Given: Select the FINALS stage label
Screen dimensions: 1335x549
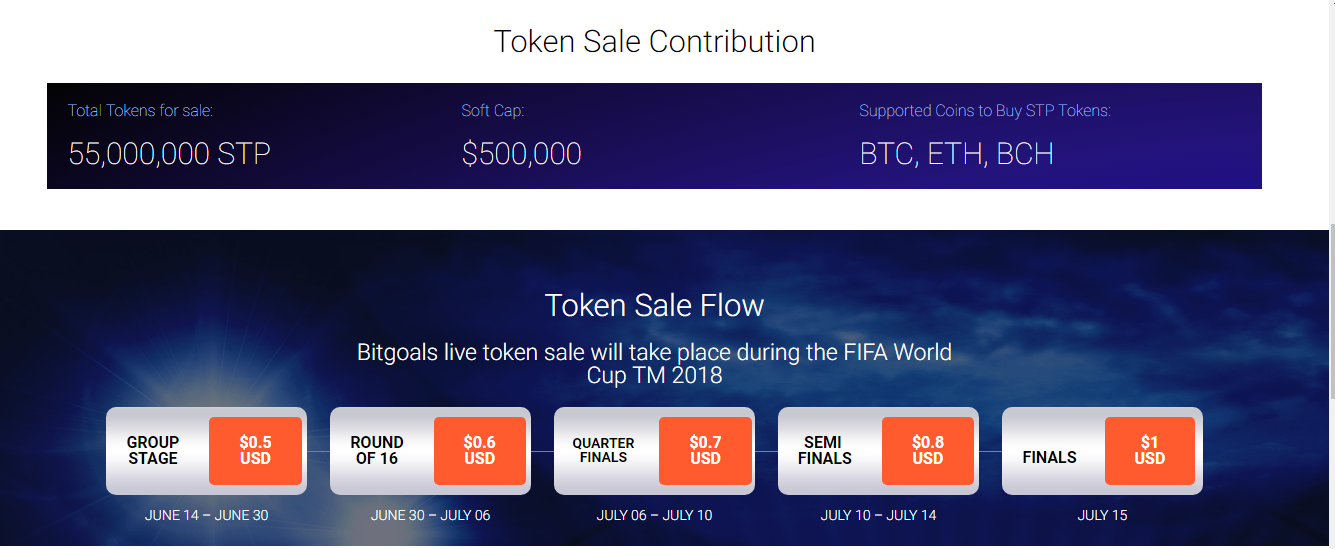Looking at the screenshot, I should (x=1049, y=458).
